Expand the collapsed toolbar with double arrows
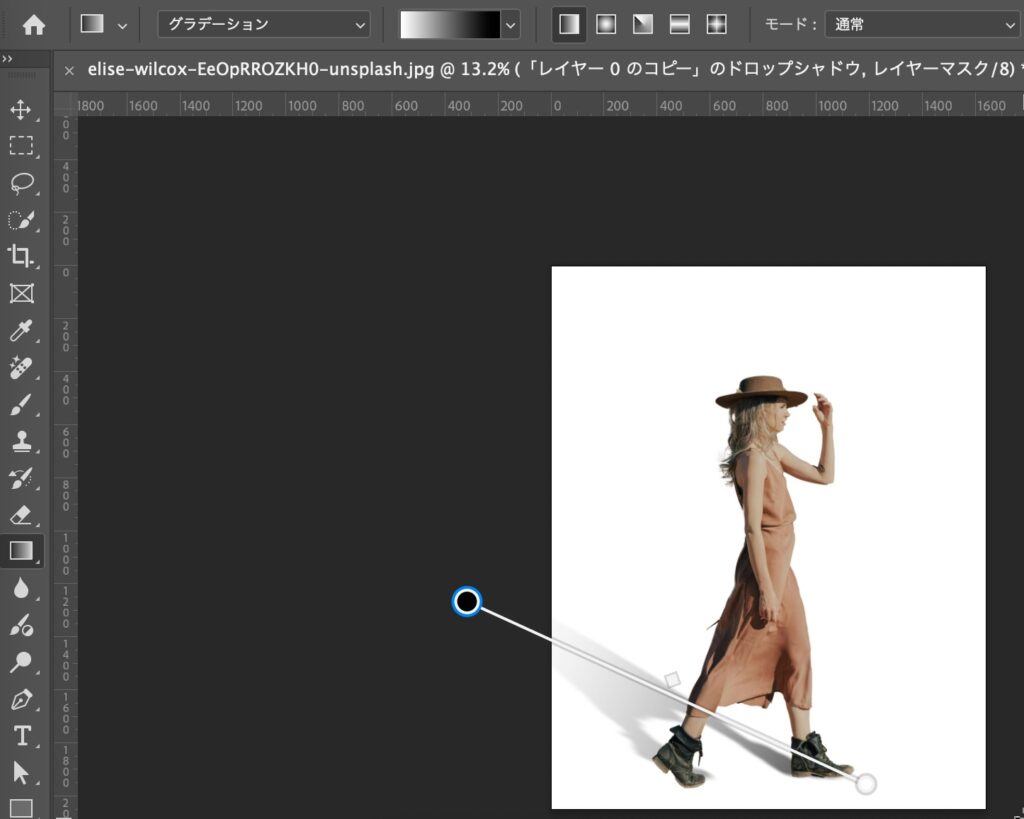This screenshot has height=819, width=1024. tap(8, 59)
